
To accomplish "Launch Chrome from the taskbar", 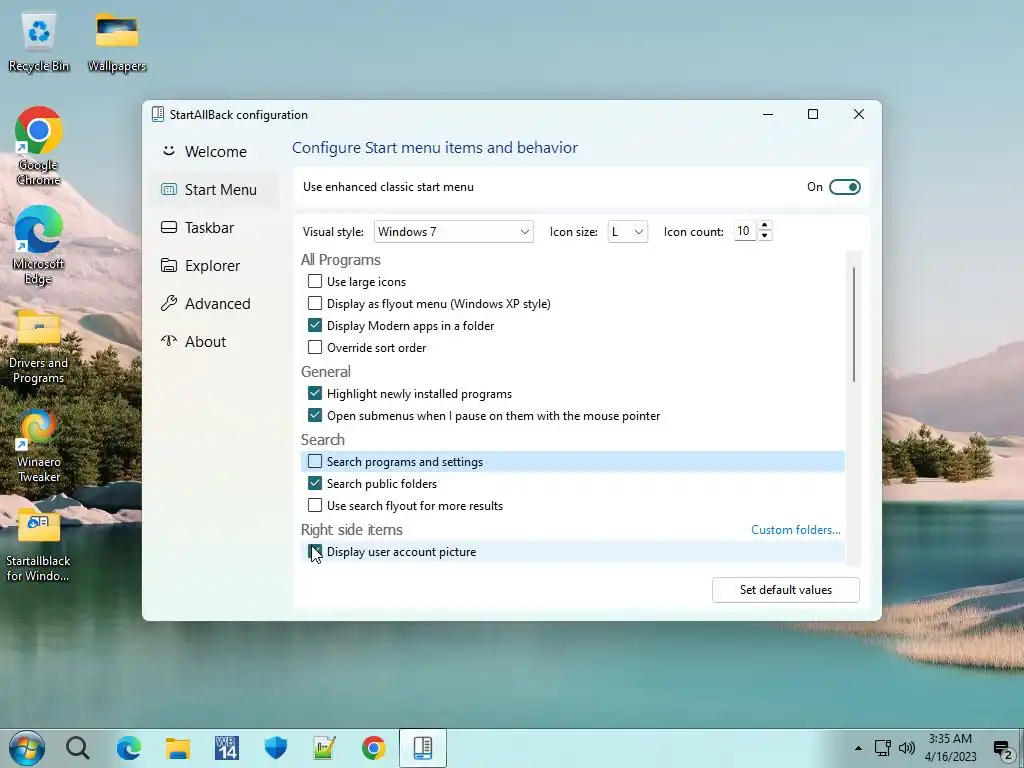I will click(x=374, y=748).
